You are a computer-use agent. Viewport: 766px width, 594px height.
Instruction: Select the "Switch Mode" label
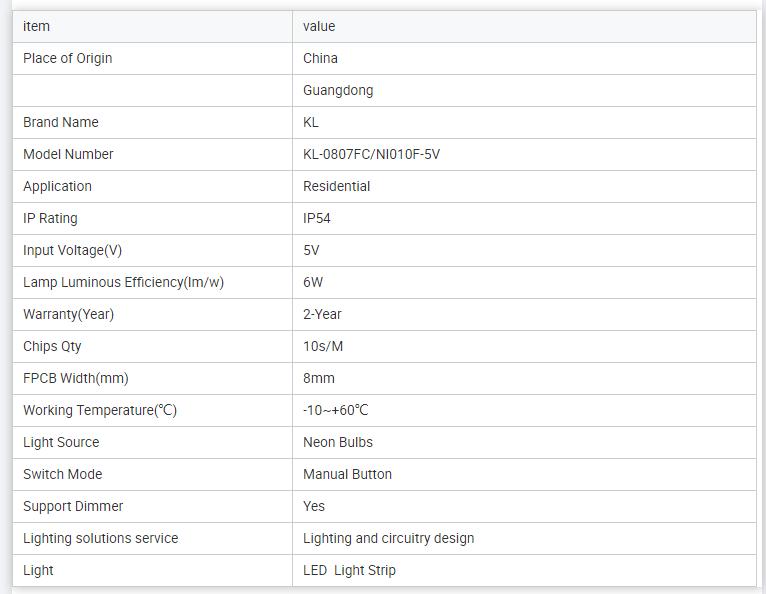(x=62, y=474)
